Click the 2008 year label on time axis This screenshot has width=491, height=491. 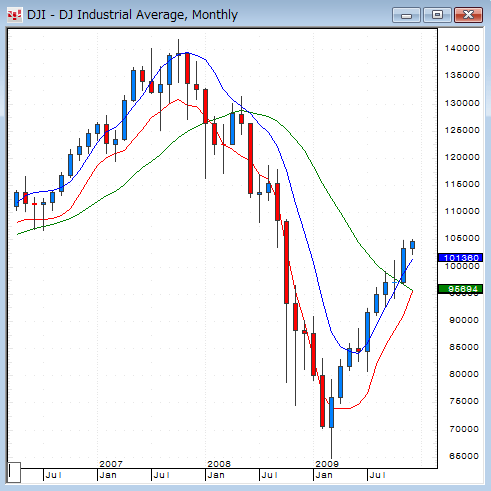point(219,464)
